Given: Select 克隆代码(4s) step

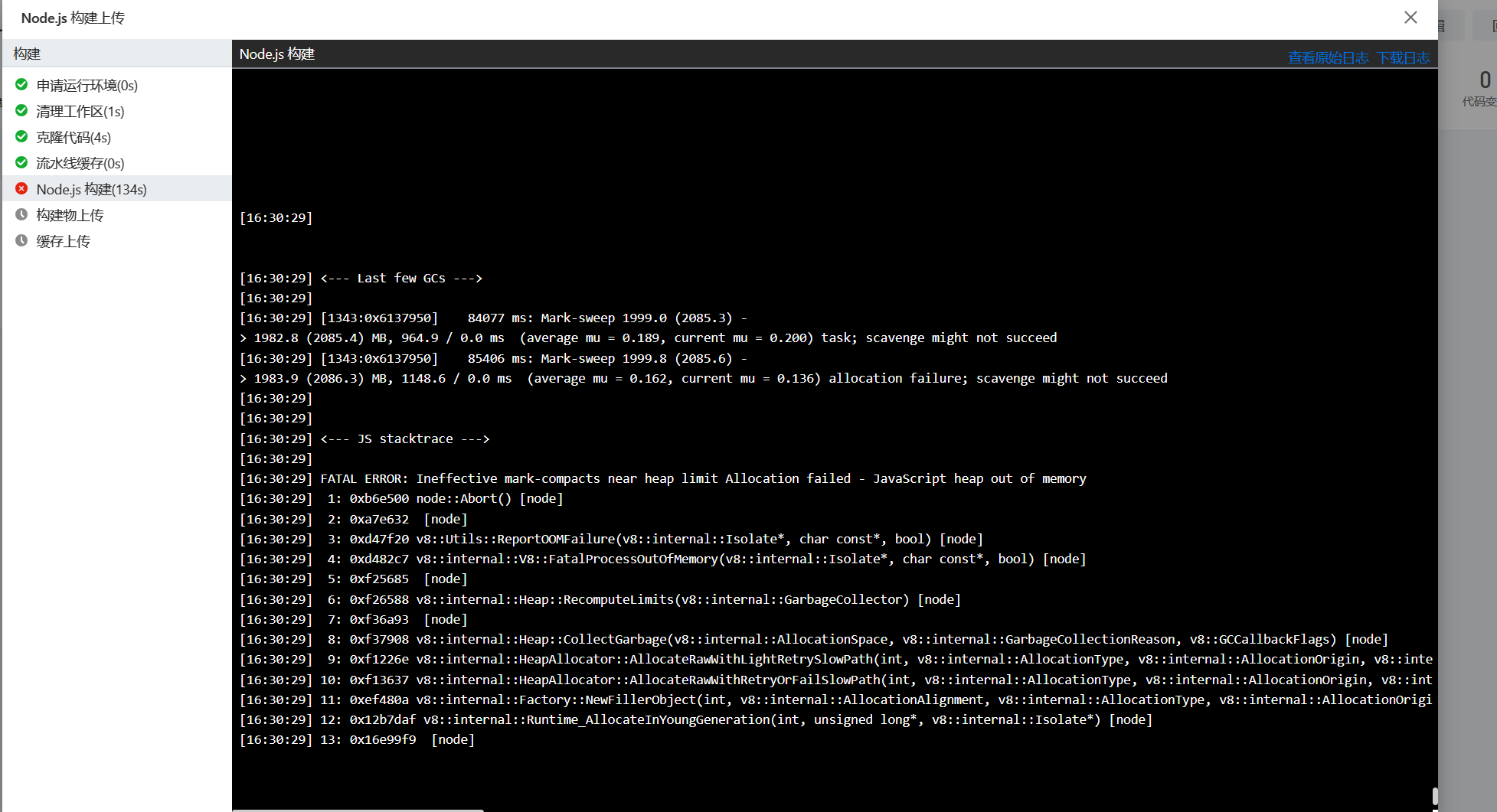Looking at the screenshot, I should [116, 137].
